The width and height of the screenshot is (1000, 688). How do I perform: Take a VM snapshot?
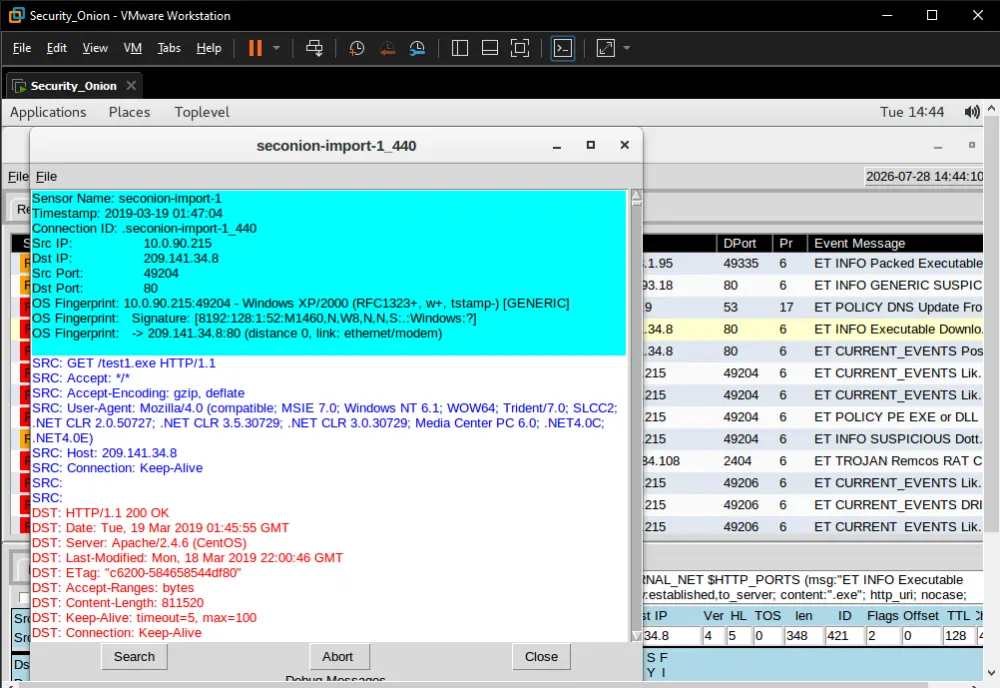[x=357, y=48]
